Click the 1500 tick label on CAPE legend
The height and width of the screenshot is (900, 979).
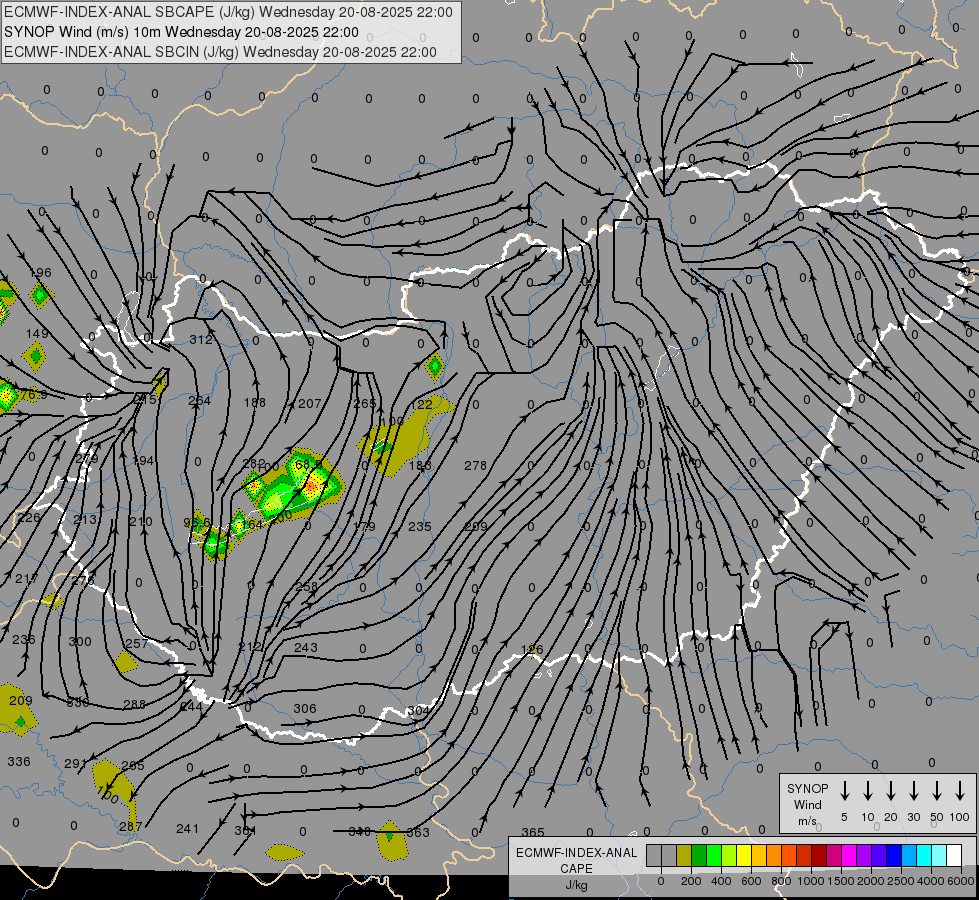tap(841, 881)
